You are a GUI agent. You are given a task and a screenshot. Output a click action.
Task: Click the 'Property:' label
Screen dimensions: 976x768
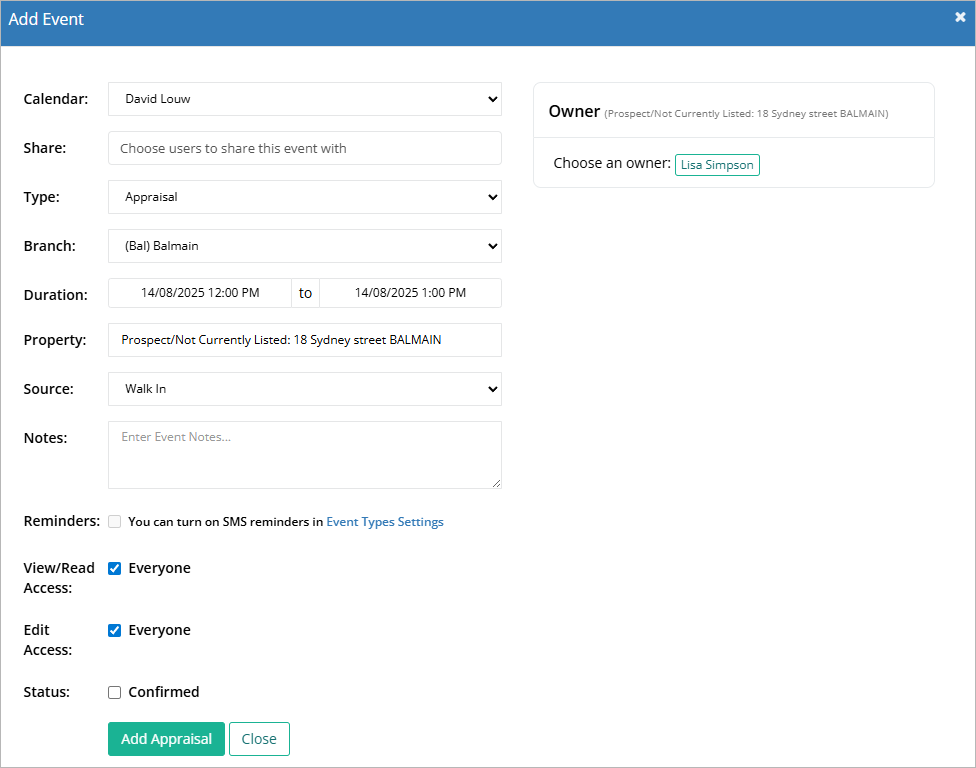pos(55,340)
